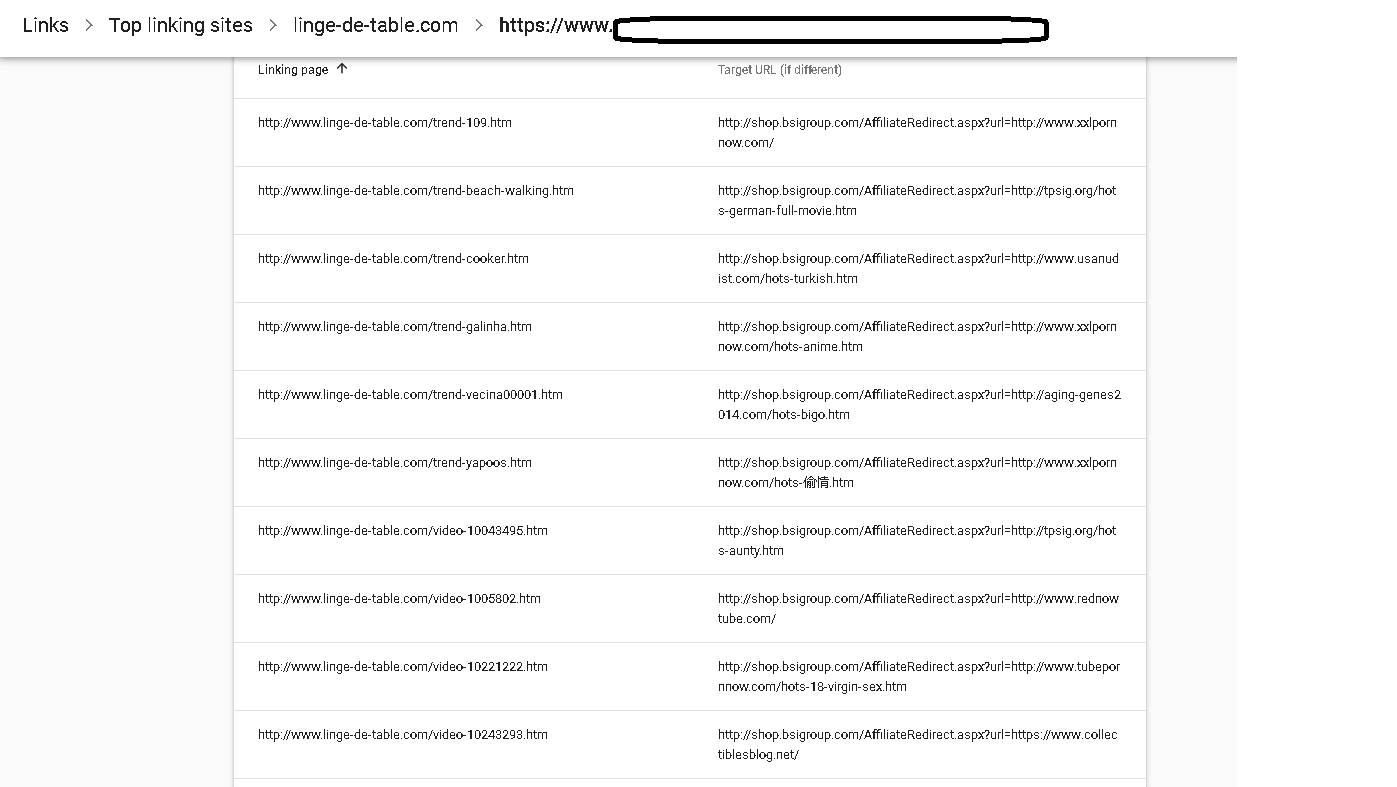
Task: Click target URL ending hots-18-virgin-sex.htm
Action: point(919,677)
